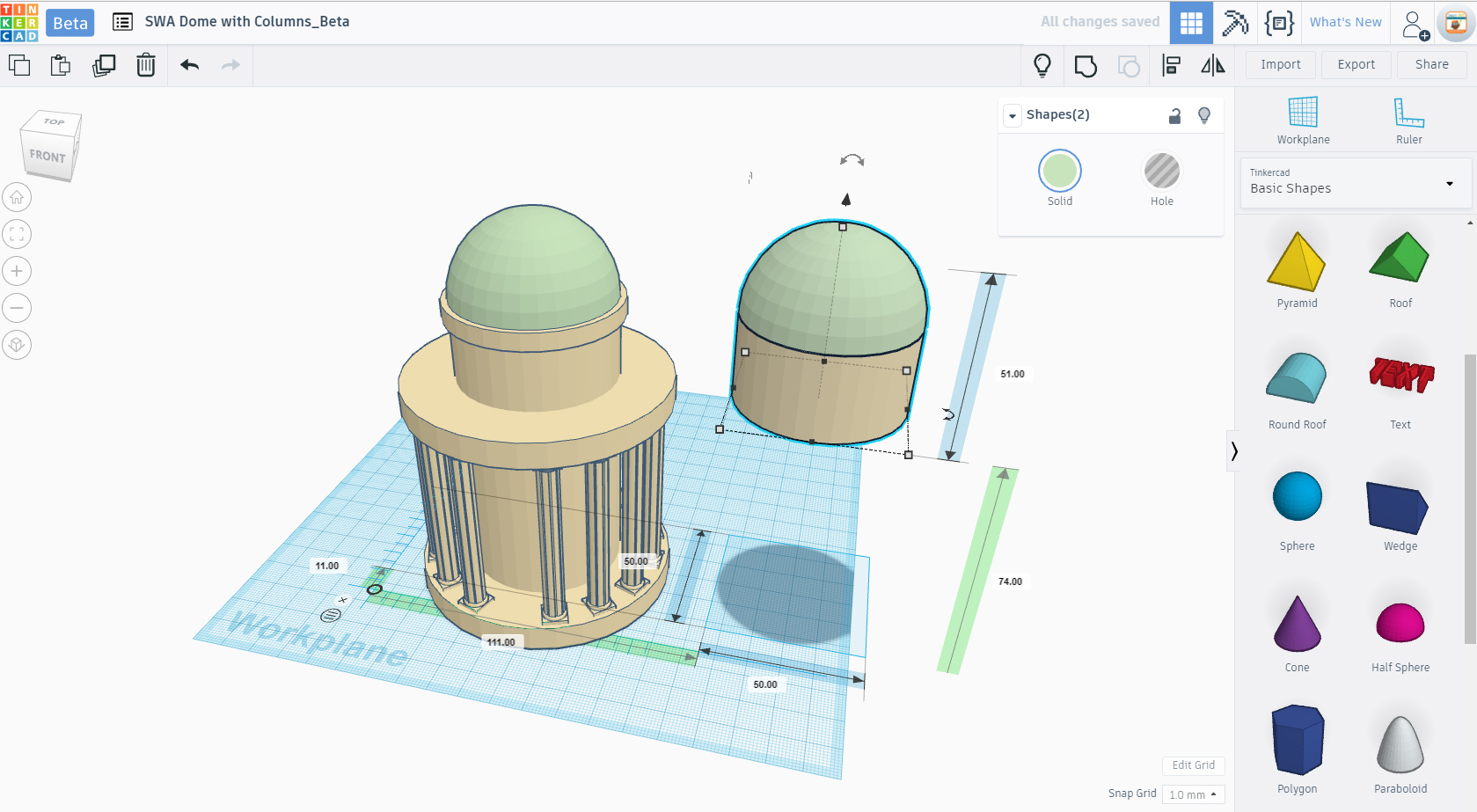The width and height of the screenshot is (1477, 812).
Task: Toggle orthographic perspective view
Action: pyautogui.click(x=17, y=345)
